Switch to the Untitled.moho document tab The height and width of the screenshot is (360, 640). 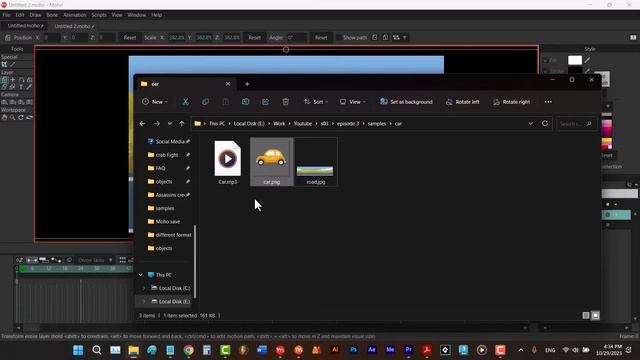coord(25,26)
